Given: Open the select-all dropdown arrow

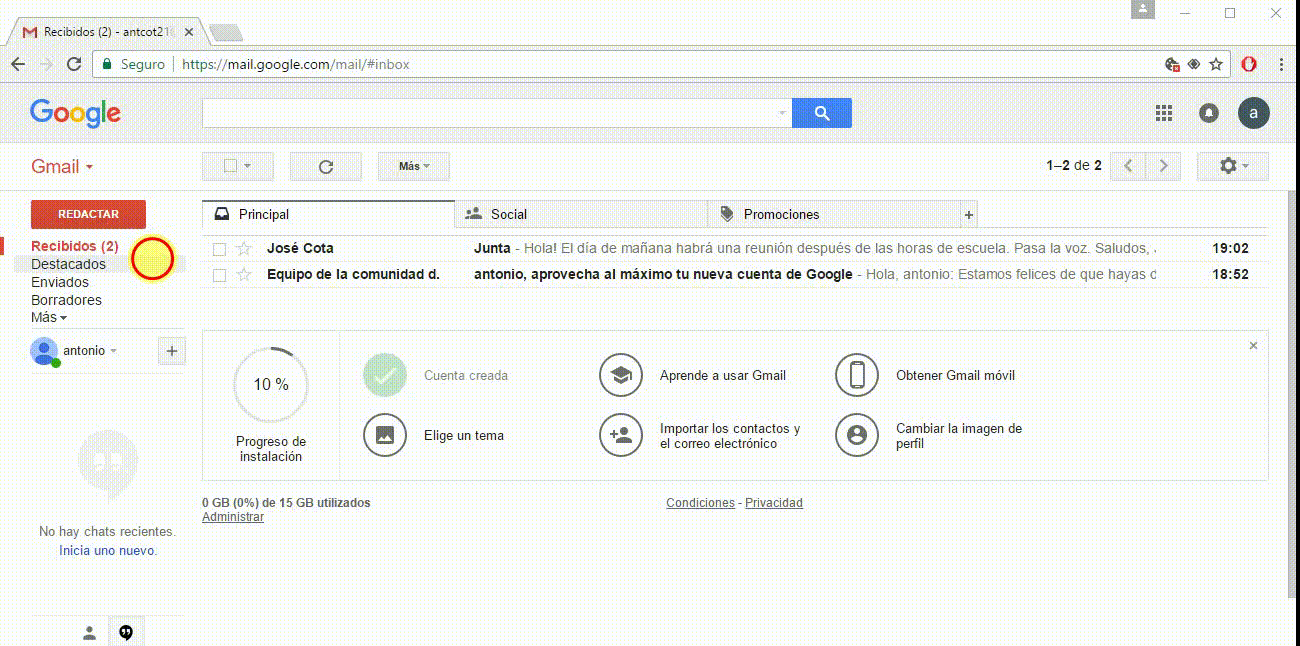Looking at the screenshot, I should (x=247, y=167).
